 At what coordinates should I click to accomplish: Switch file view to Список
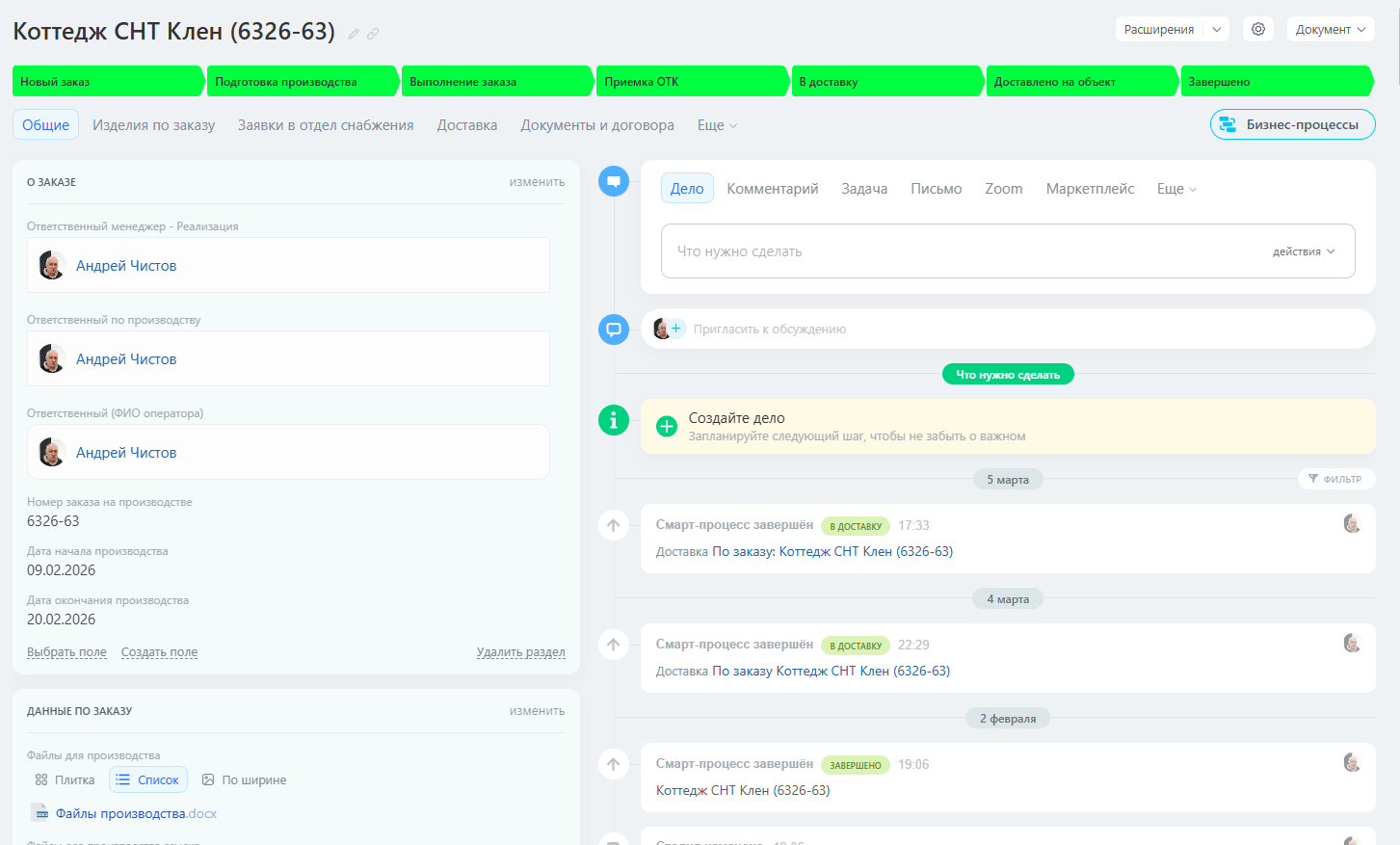148,779
